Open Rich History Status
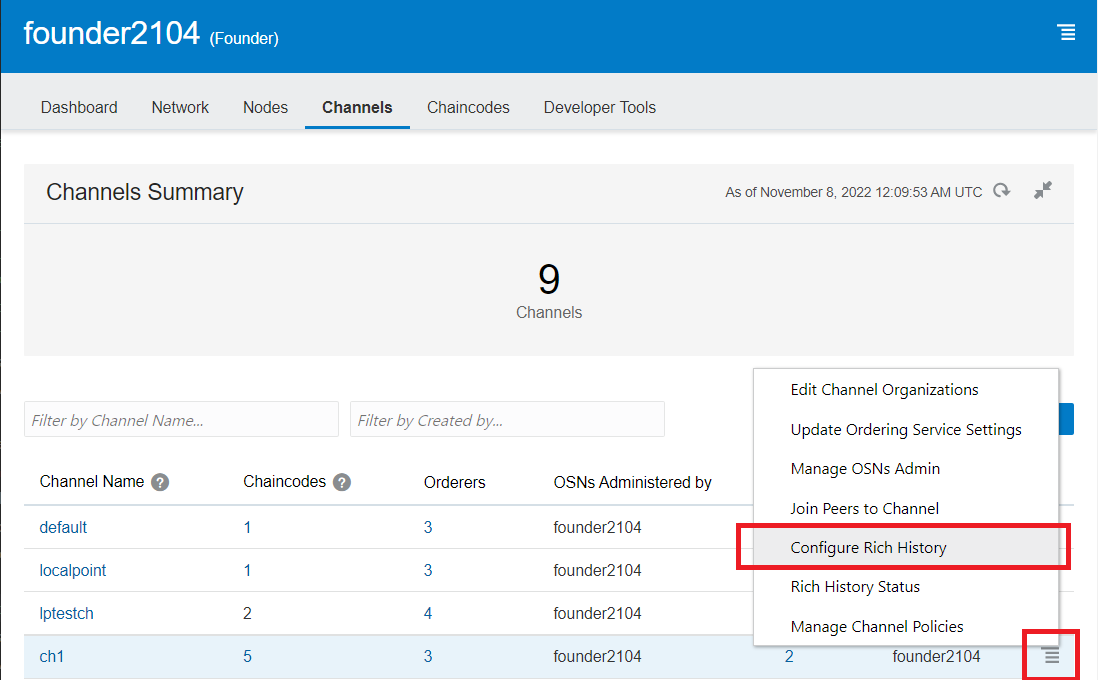This screenshot has width=1098, height=680. tap(854, 586)
